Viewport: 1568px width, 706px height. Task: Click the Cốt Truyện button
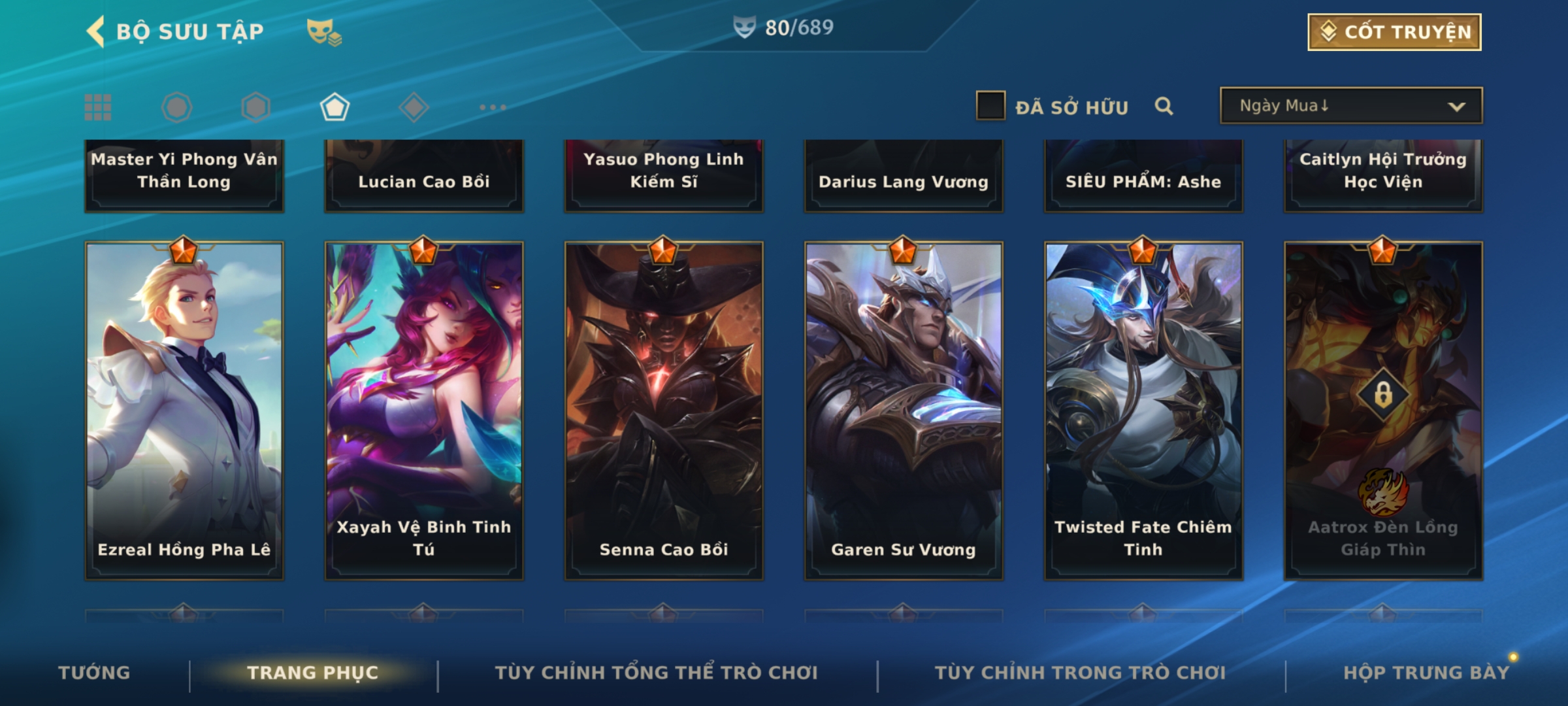(x=1394, y=32)
